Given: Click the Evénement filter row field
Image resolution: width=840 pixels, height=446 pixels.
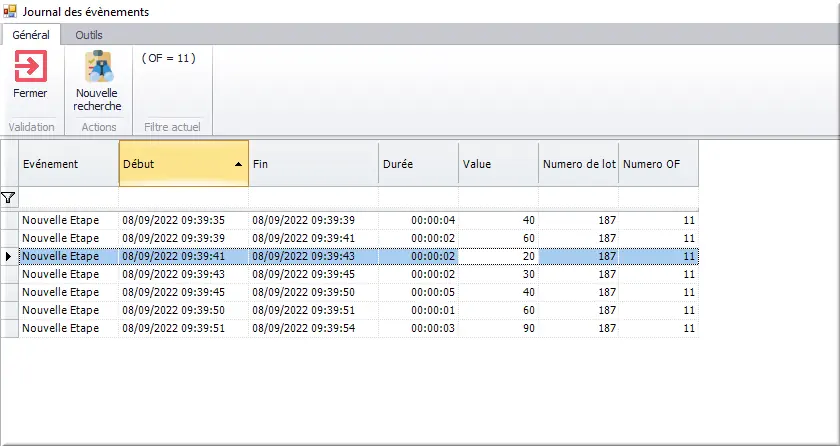Looking at the screenshot, I should [x=69, y=198].
